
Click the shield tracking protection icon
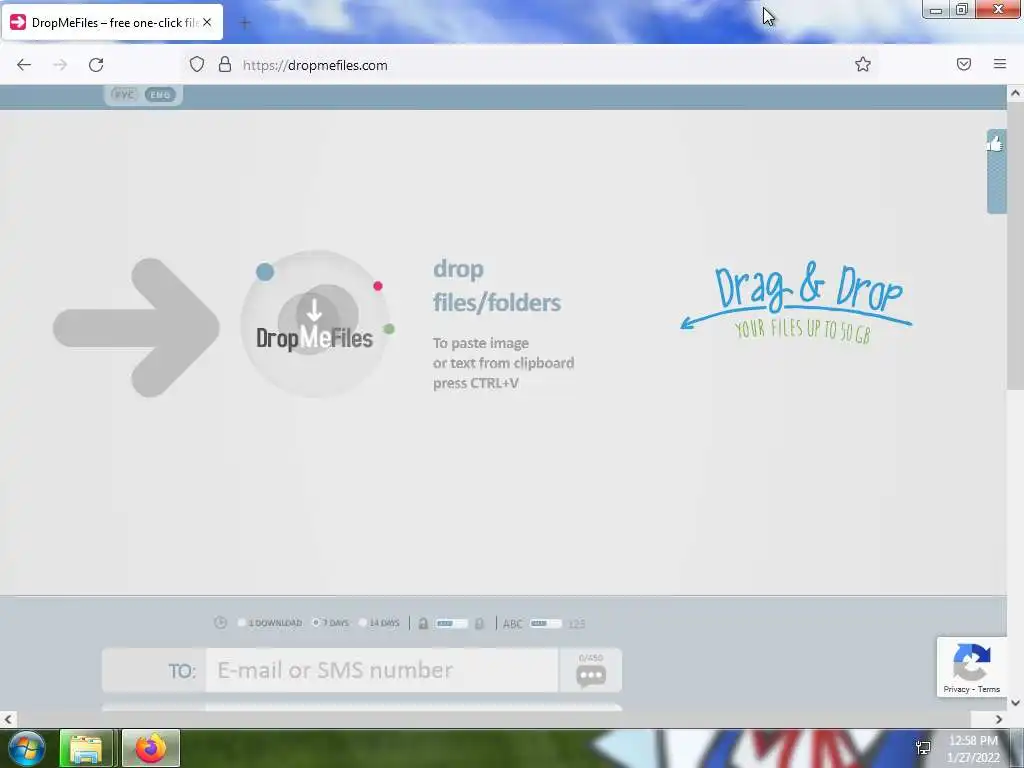tap(197, 64)
